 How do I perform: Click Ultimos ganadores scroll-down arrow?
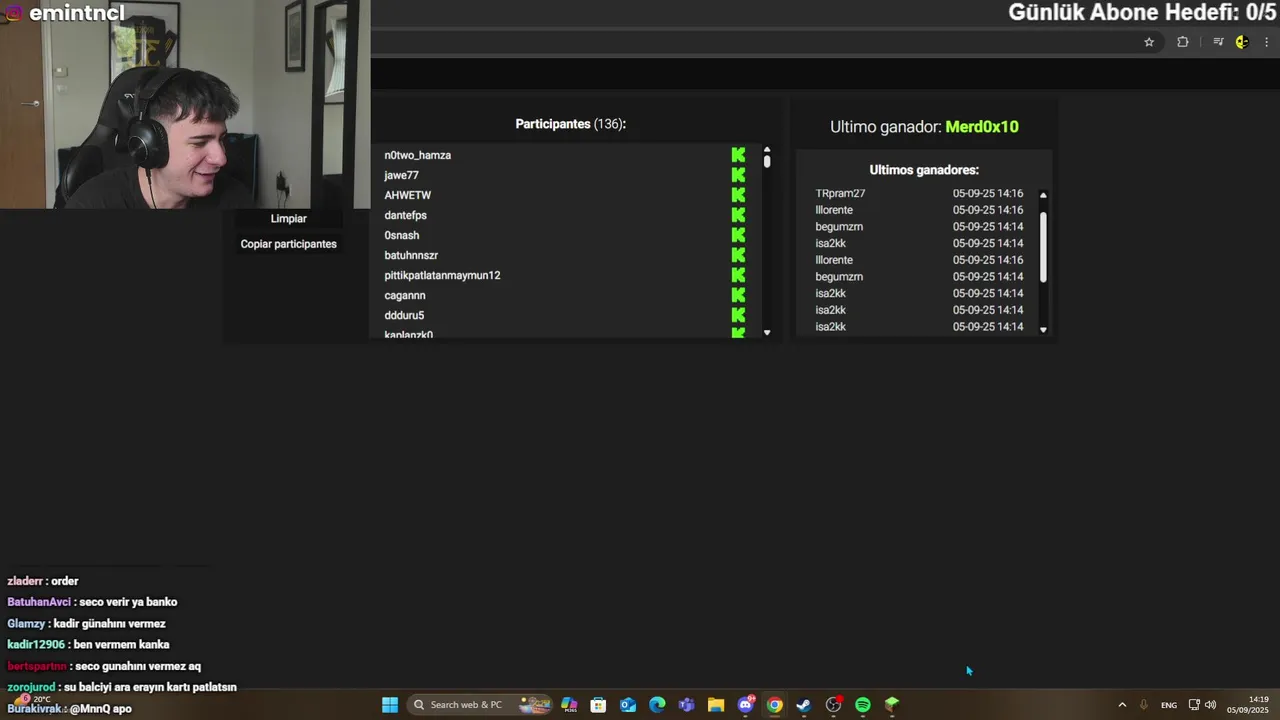(1043, 329)
